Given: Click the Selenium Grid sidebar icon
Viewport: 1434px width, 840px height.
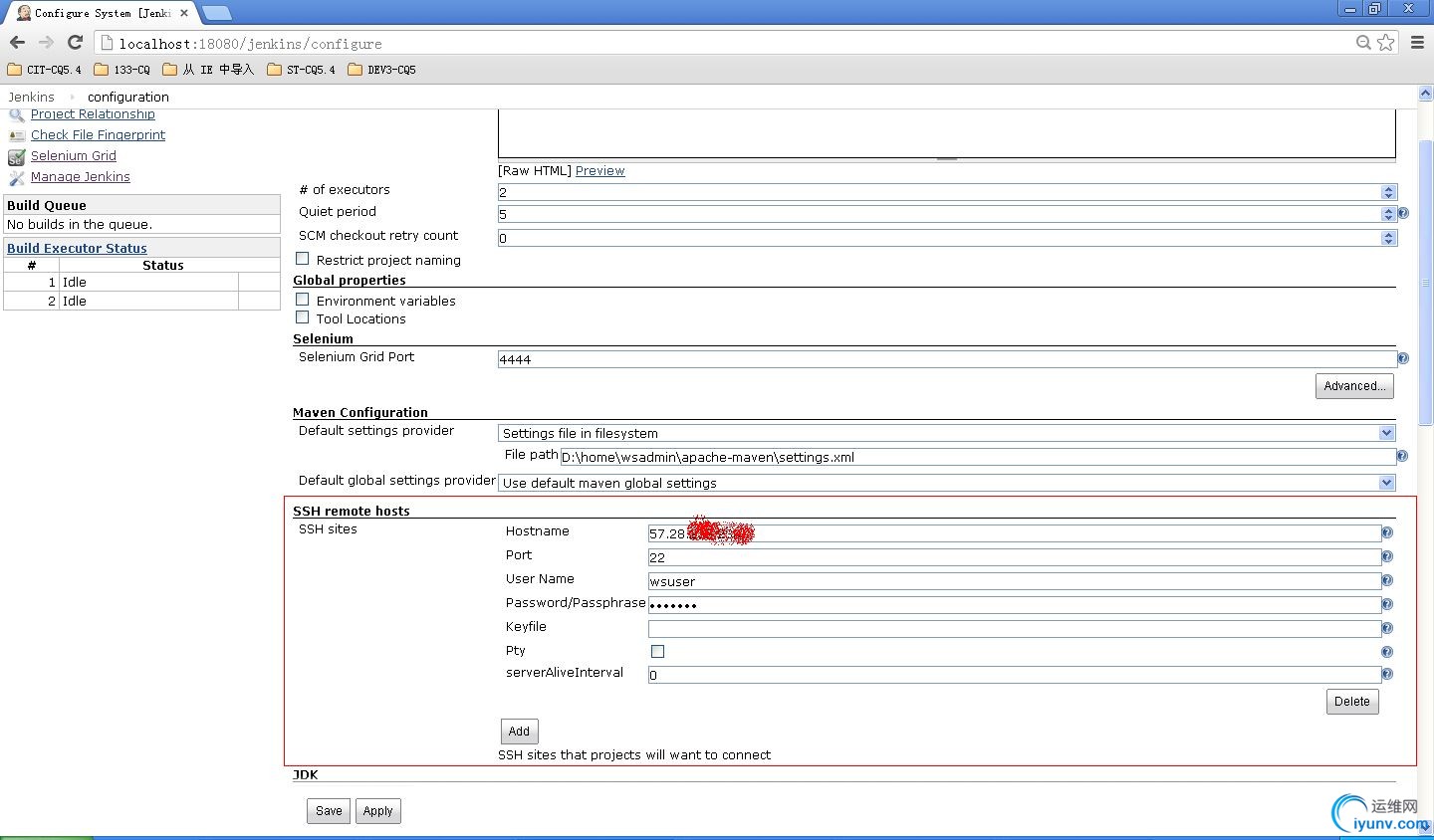Looking at the screenshot, I should coord(17,156).
